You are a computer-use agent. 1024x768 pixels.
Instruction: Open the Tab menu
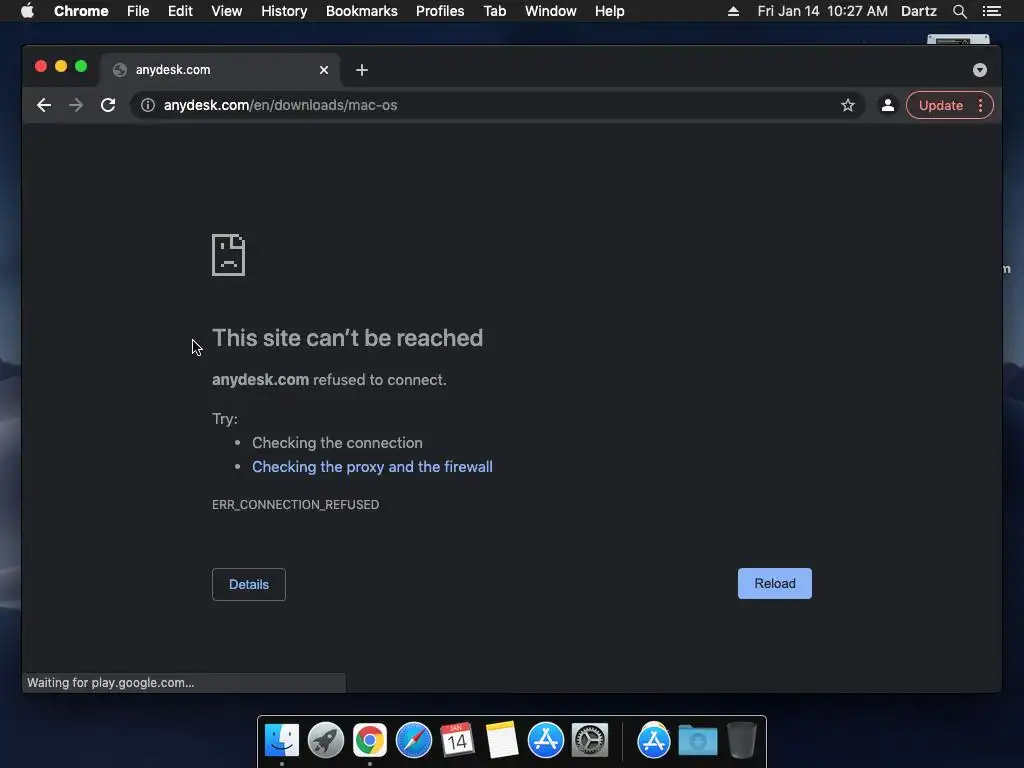(x=494, y=11)
